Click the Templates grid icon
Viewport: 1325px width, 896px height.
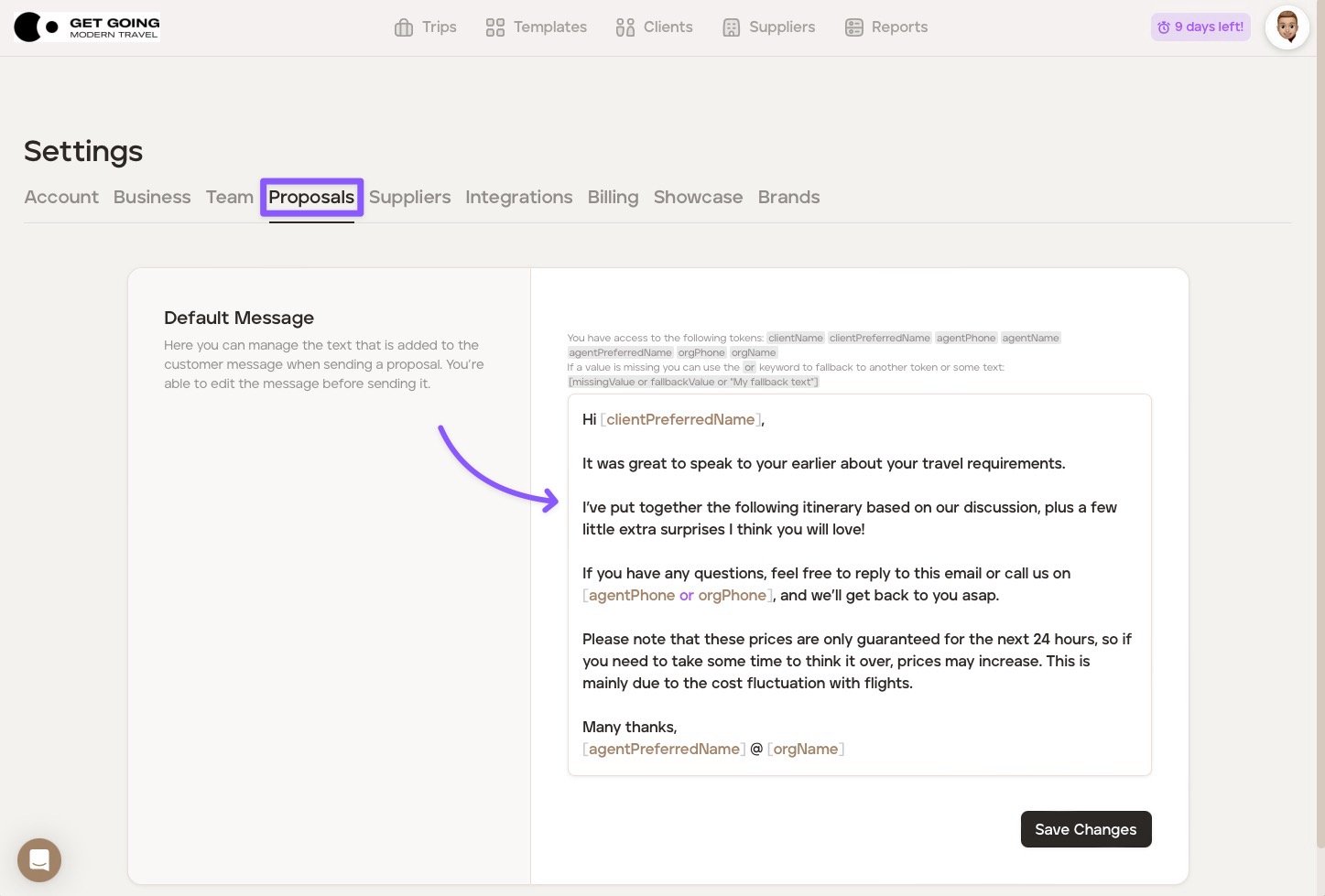[x=495, y=27]
